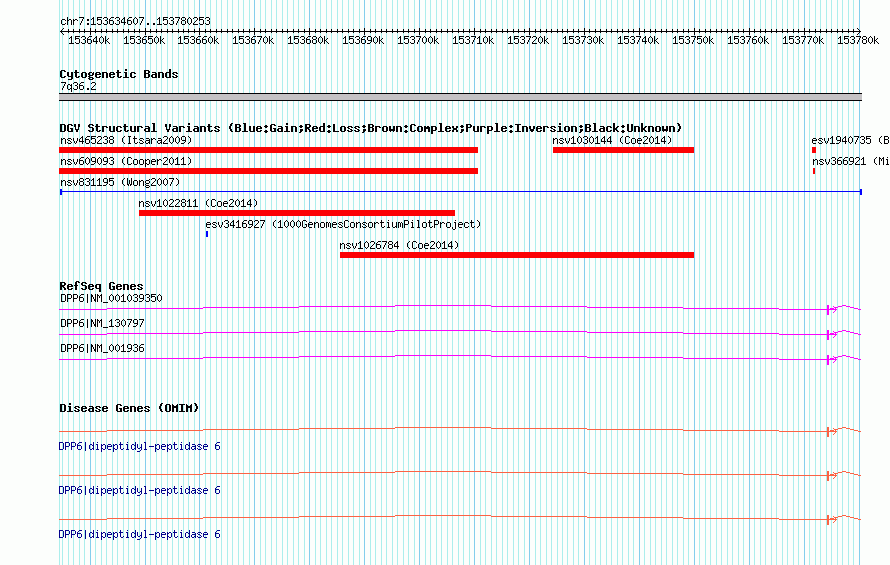
Task: Click the red loss bar for nsv609093
Action: [x=268, y=171]
